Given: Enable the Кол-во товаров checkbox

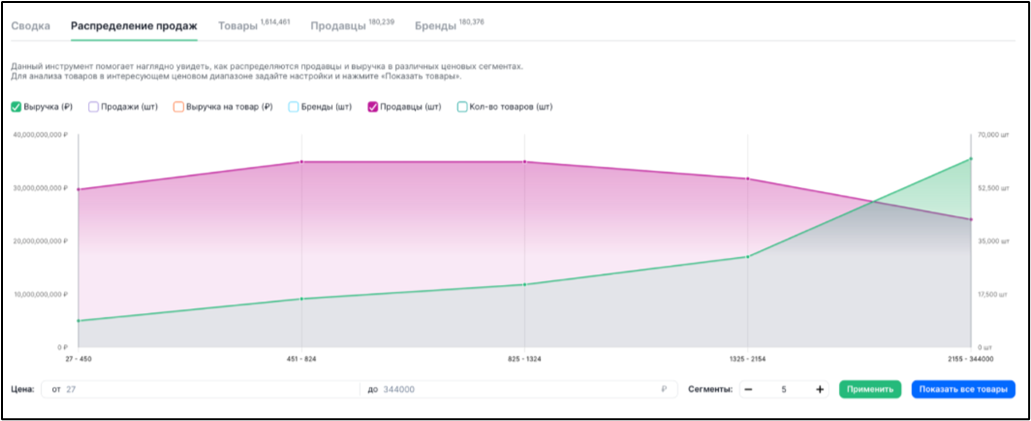Looking at the screenshot, I should [462, 107].
